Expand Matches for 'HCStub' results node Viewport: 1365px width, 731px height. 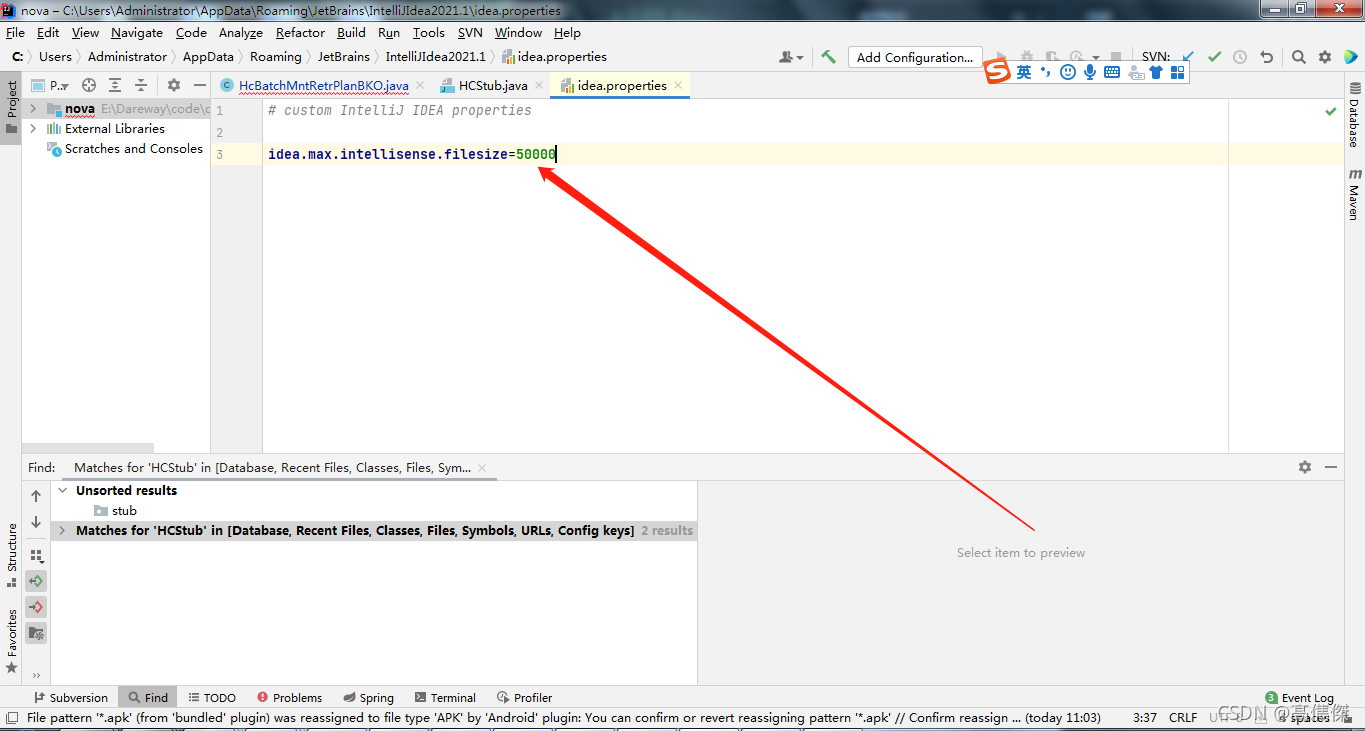pos(63,531)
